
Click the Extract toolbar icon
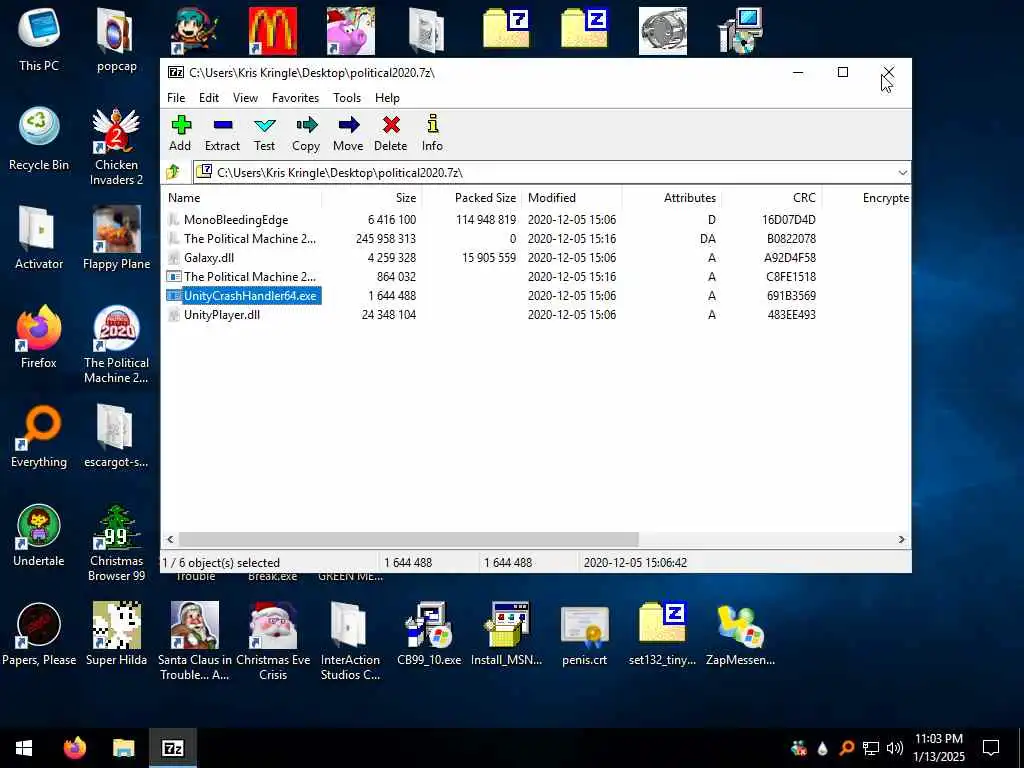[222, 133]
